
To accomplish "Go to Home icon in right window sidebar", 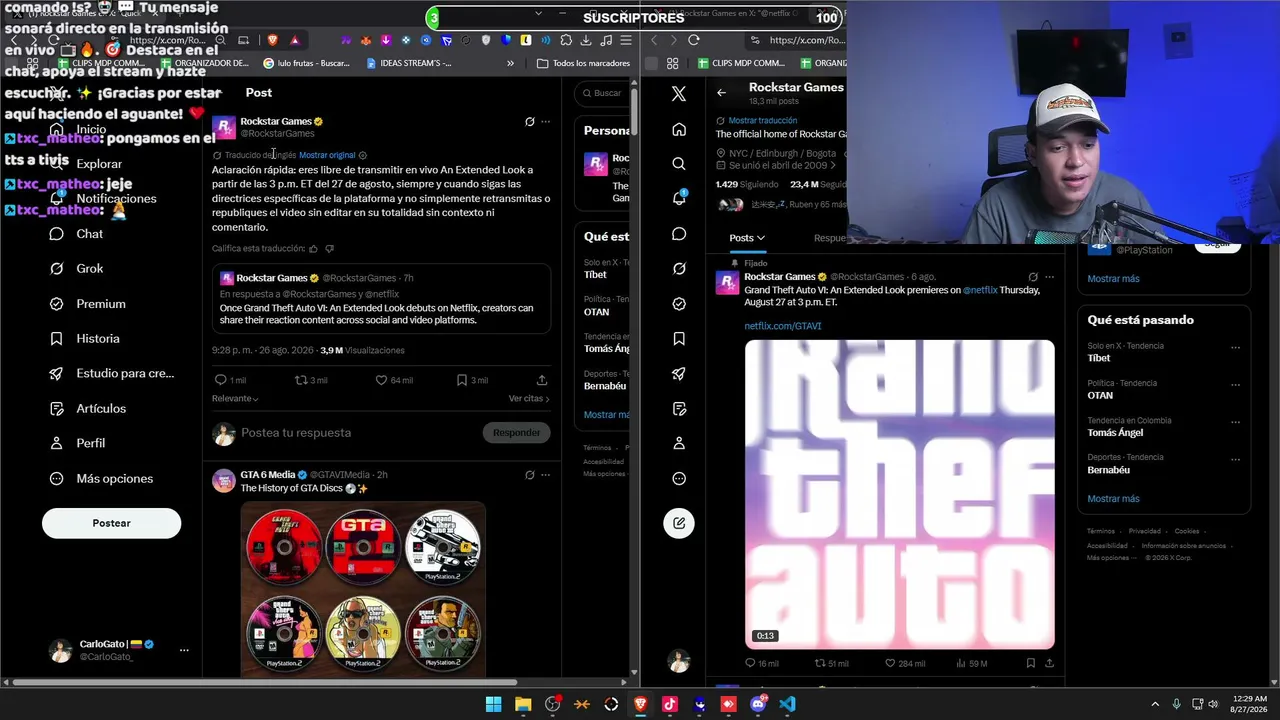I will [x=679, y=129].
